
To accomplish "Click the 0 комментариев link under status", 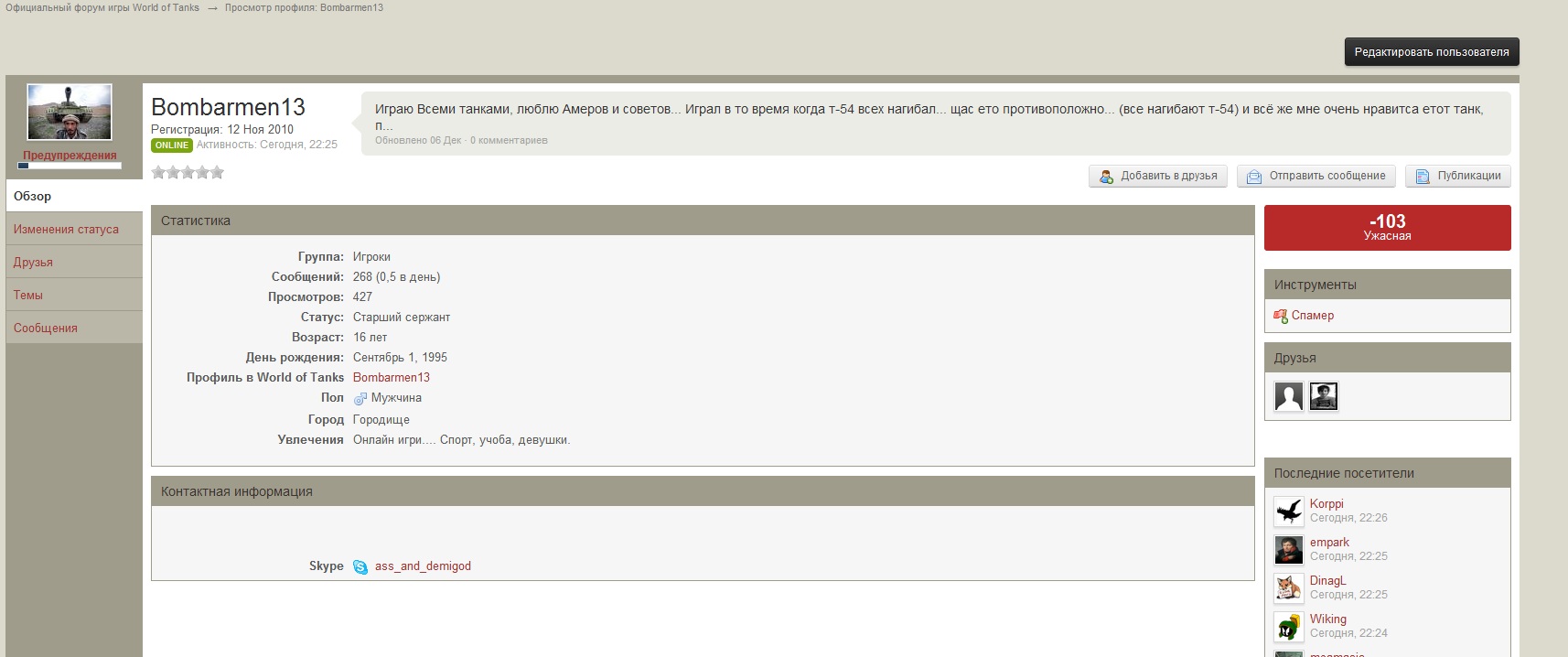I will [x=509, y=141].
